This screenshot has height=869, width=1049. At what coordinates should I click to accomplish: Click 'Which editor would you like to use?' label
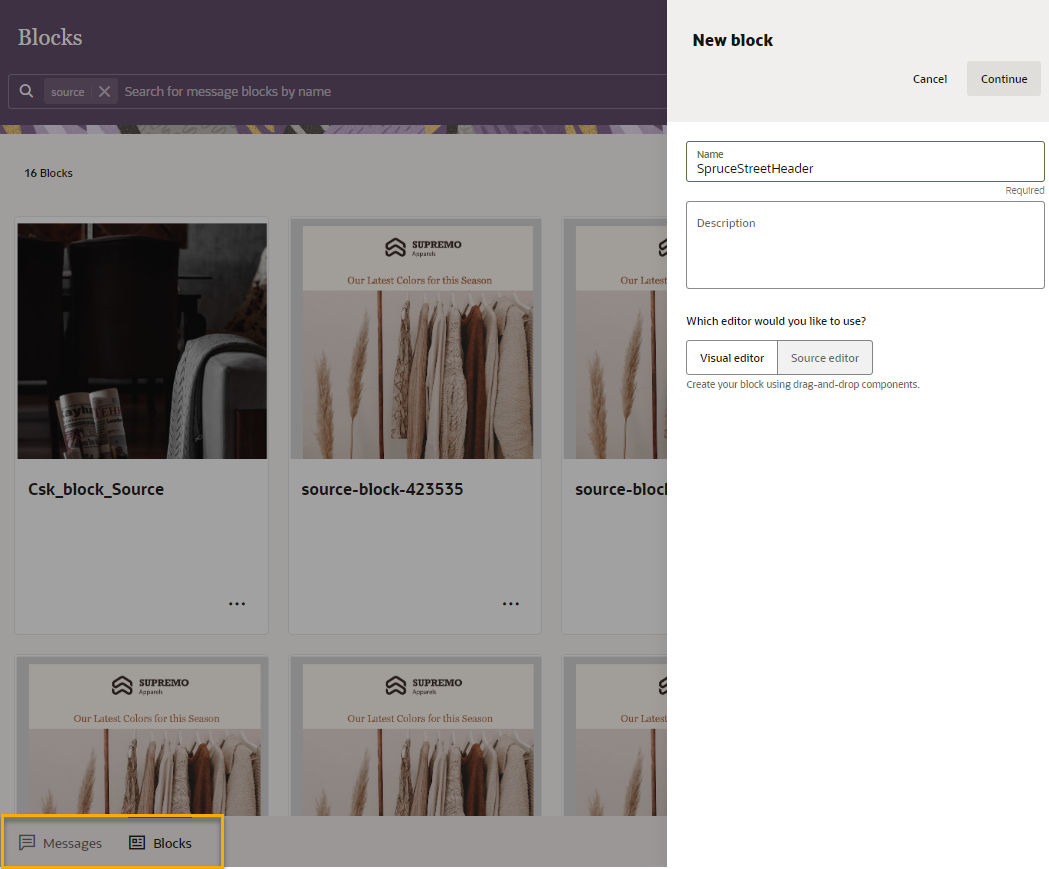point(776,321)
